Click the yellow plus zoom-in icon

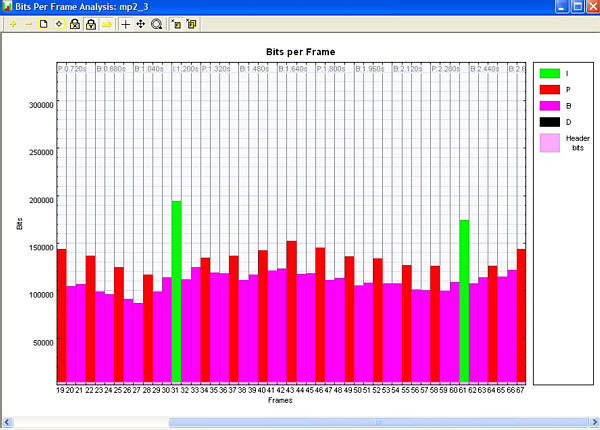tap(12, 22)
